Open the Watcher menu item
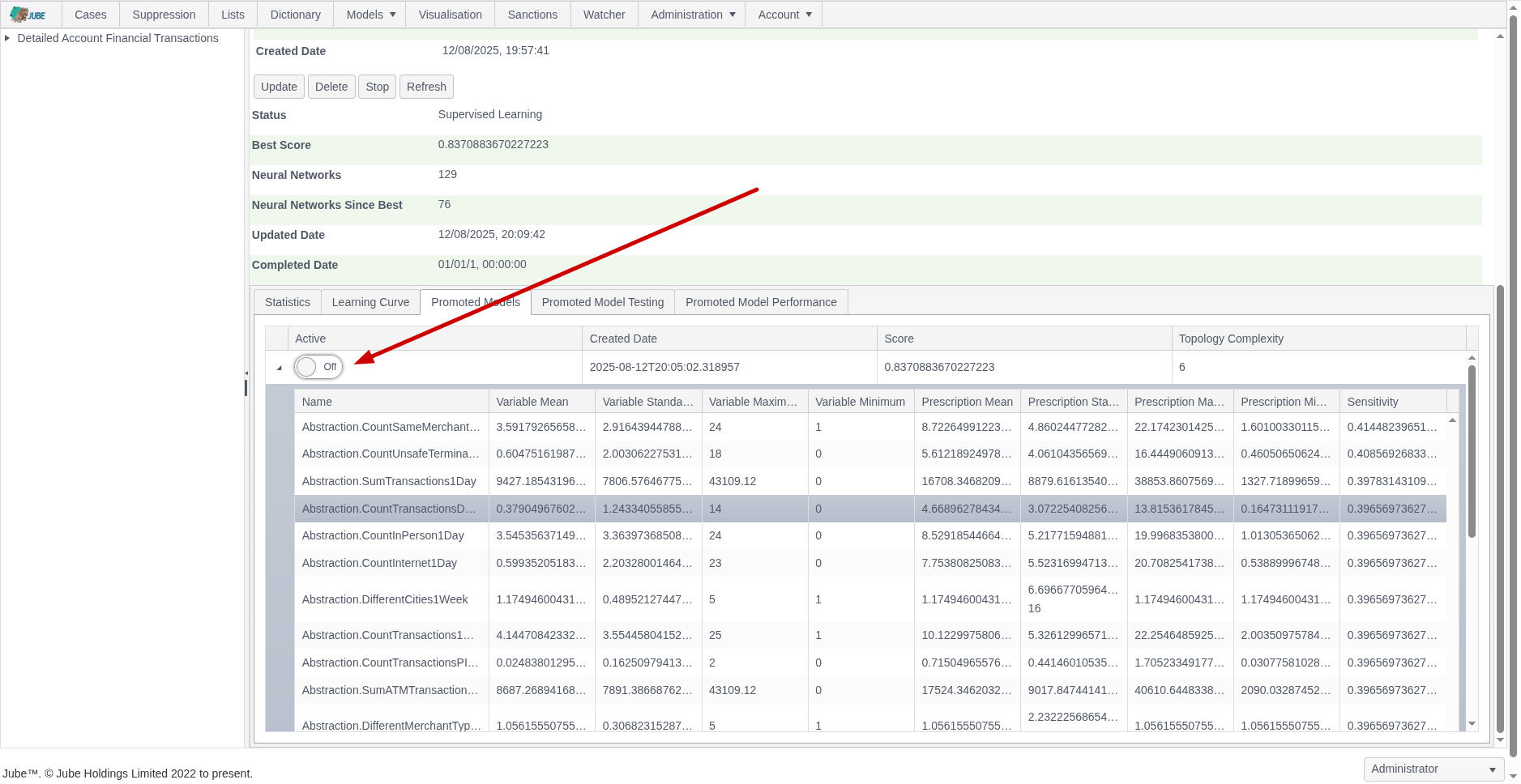Viewport: 1521px width, 784px height. 605,15
